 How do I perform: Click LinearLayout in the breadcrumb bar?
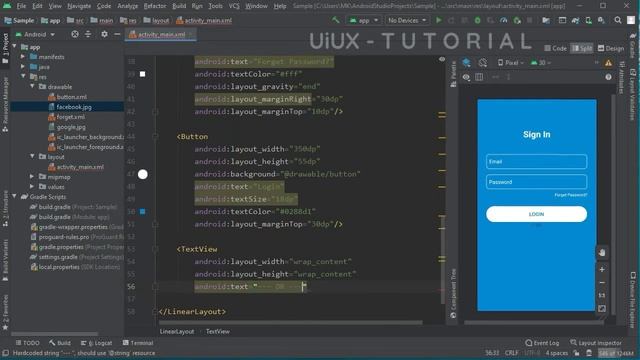pos(177,331)
